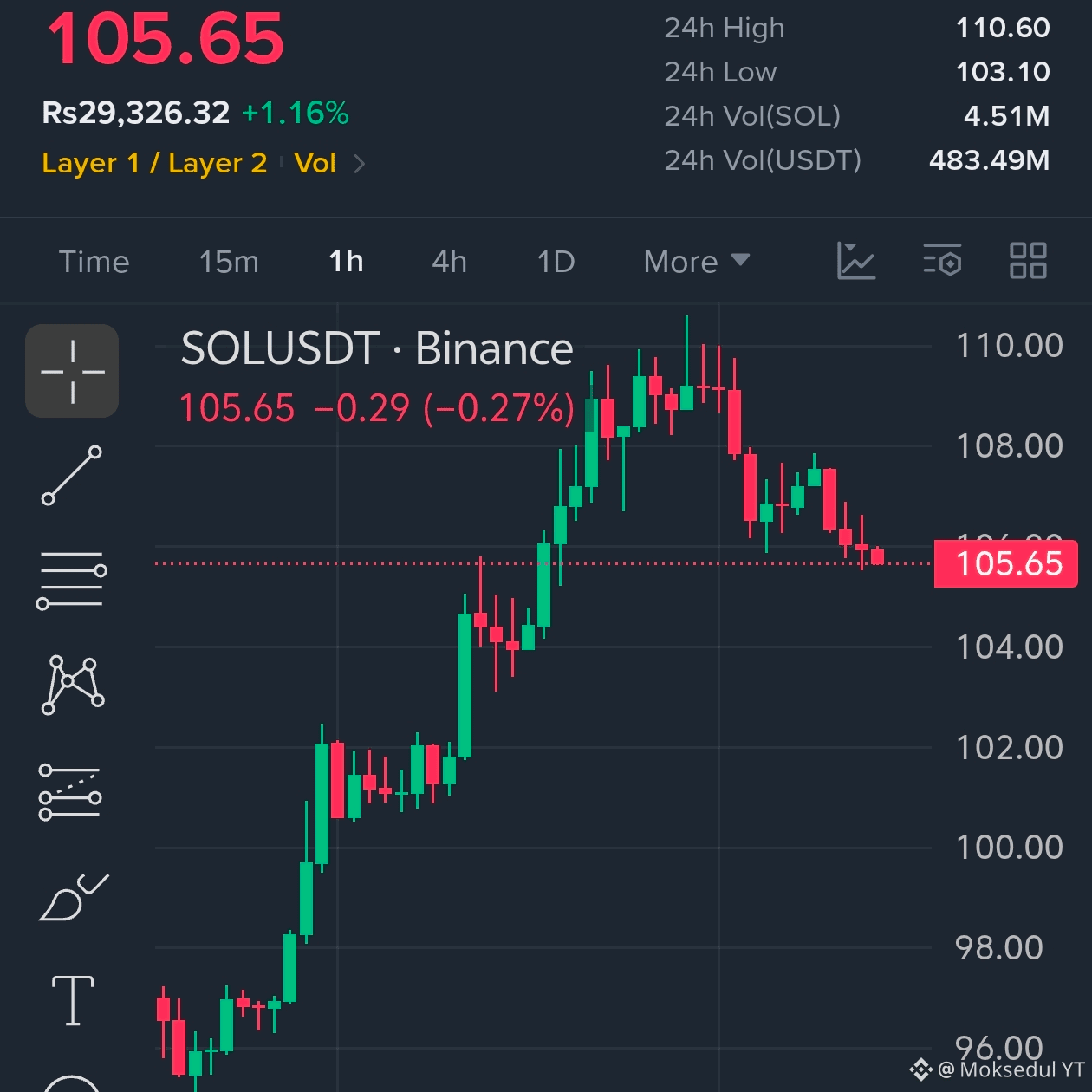Select the text annotation tool
Viewport: 1092px width, 1092px height.
pos(73,1000)
